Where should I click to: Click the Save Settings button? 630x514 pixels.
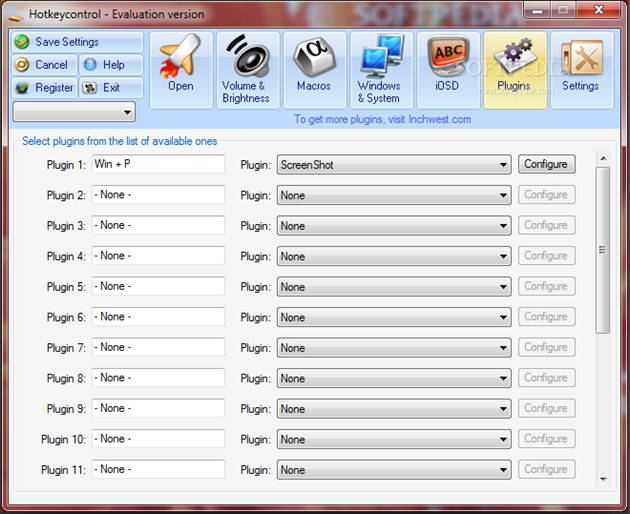pyautogui.click(x=77, y=42)
